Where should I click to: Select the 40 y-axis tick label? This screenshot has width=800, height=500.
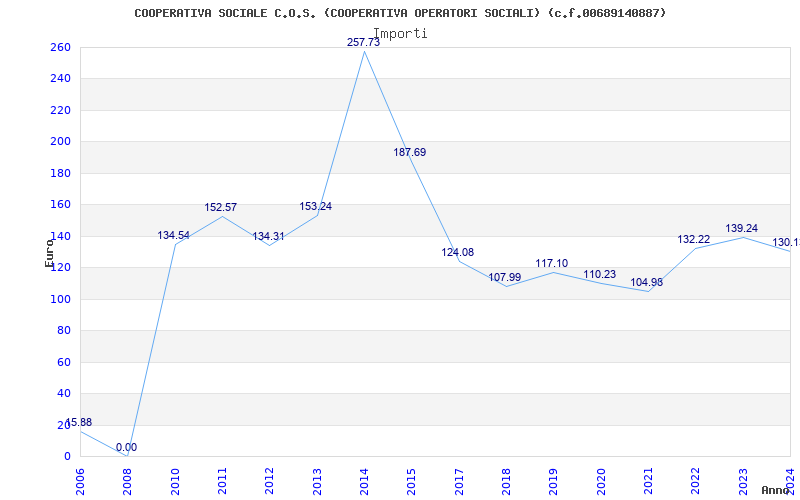(x=63, y=393)
